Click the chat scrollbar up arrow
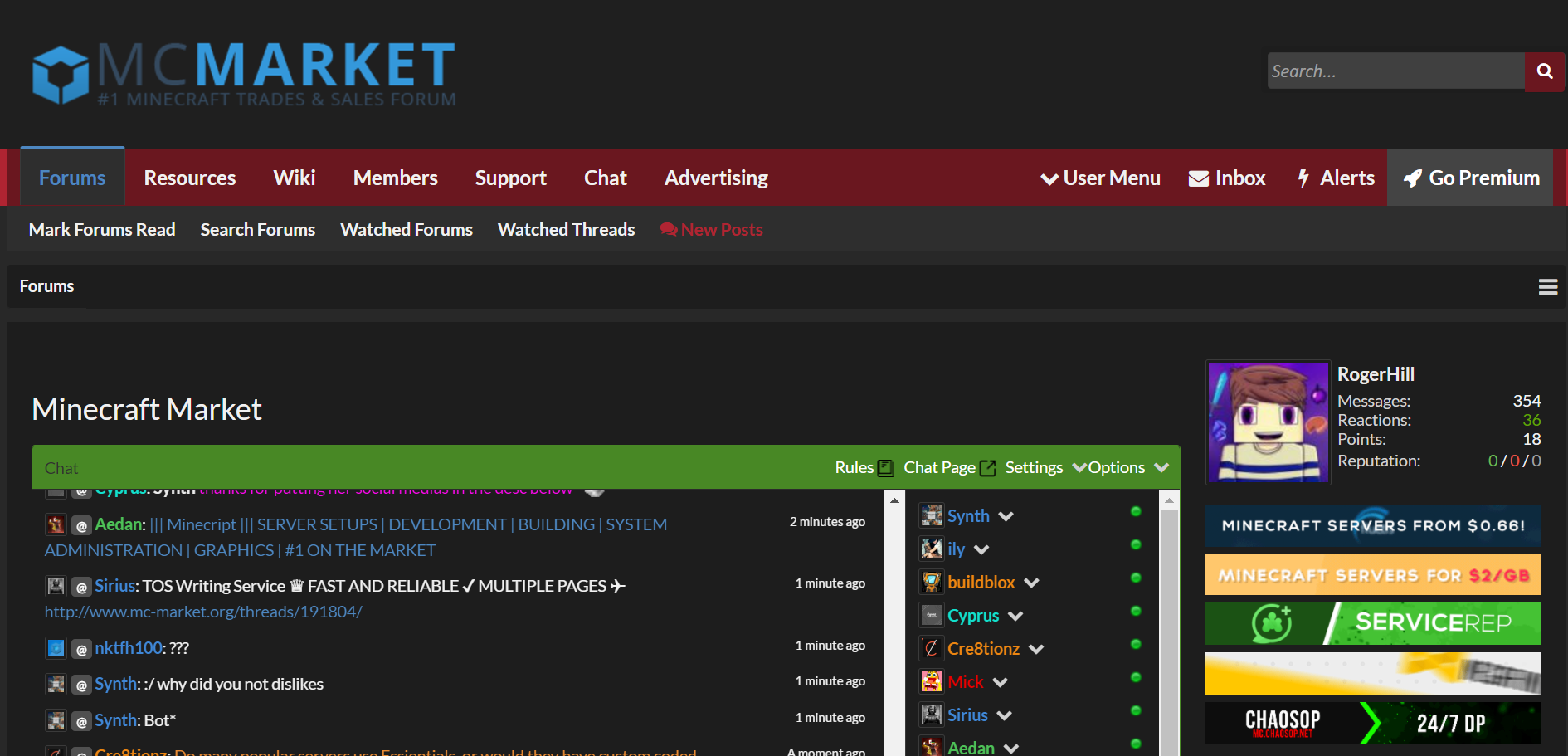Screen dimensions: 1568x756 click(x=894, y=500)
